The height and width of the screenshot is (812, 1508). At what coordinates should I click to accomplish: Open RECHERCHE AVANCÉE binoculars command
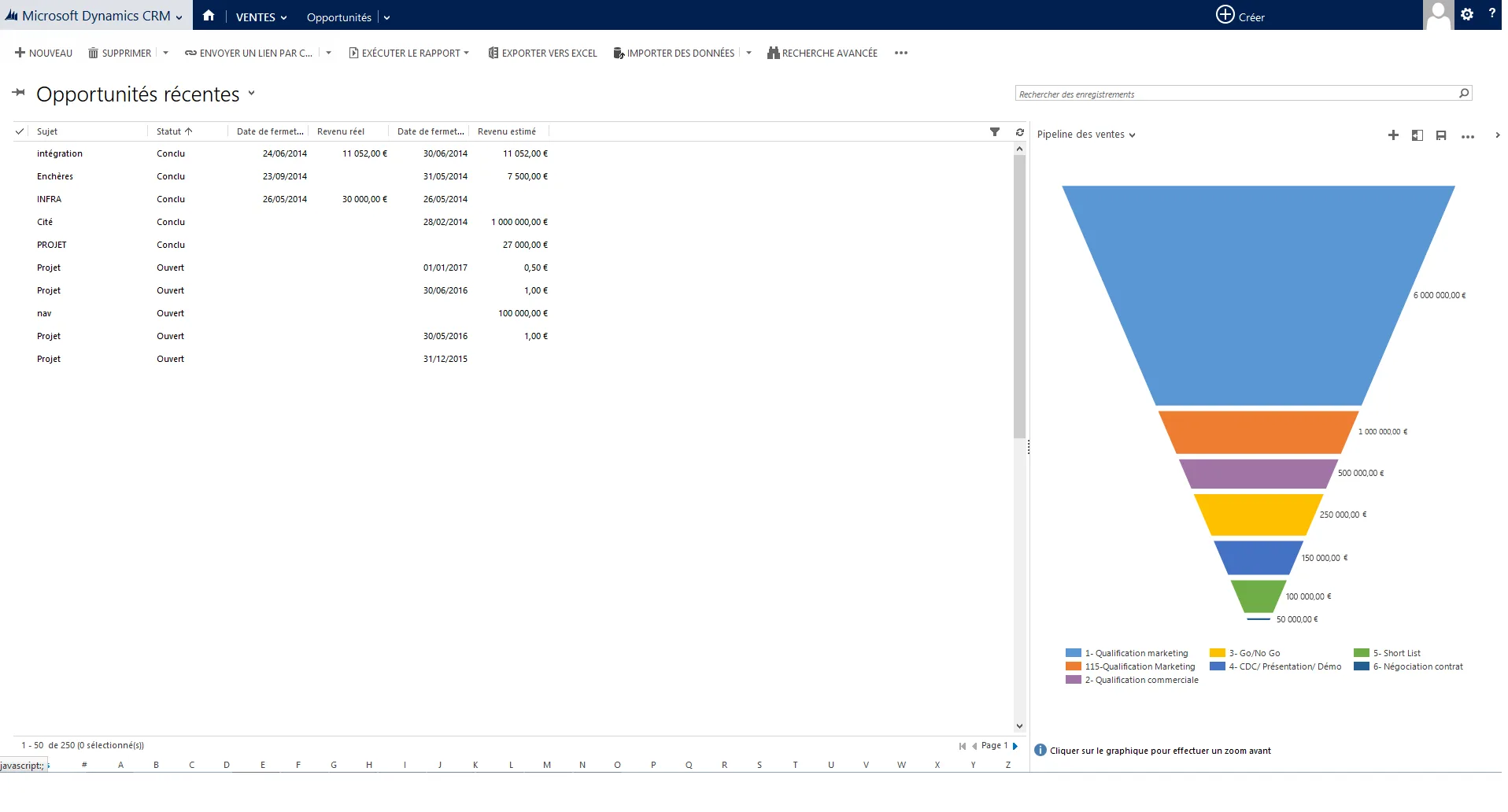pos(822,53)
